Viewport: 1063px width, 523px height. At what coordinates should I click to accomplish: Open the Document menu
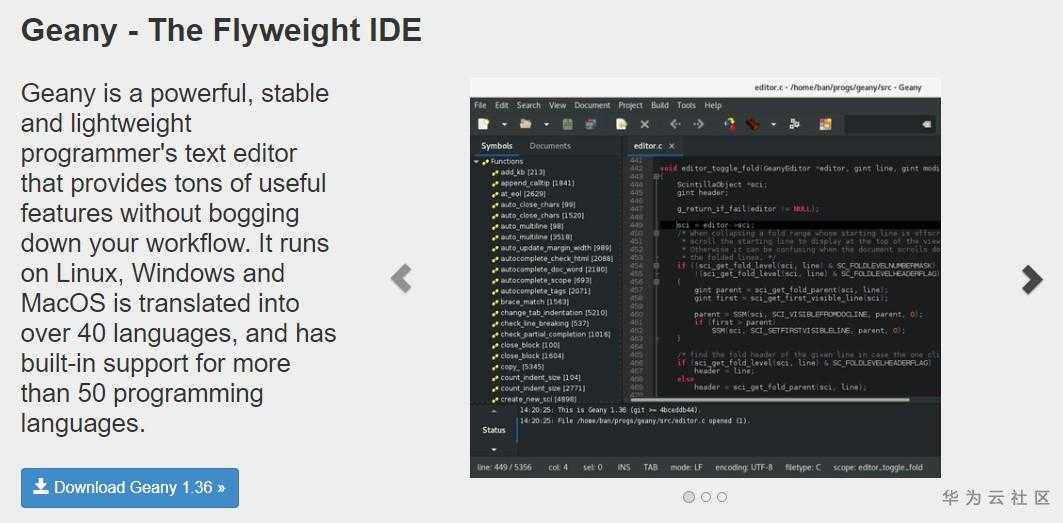[593, 105]
